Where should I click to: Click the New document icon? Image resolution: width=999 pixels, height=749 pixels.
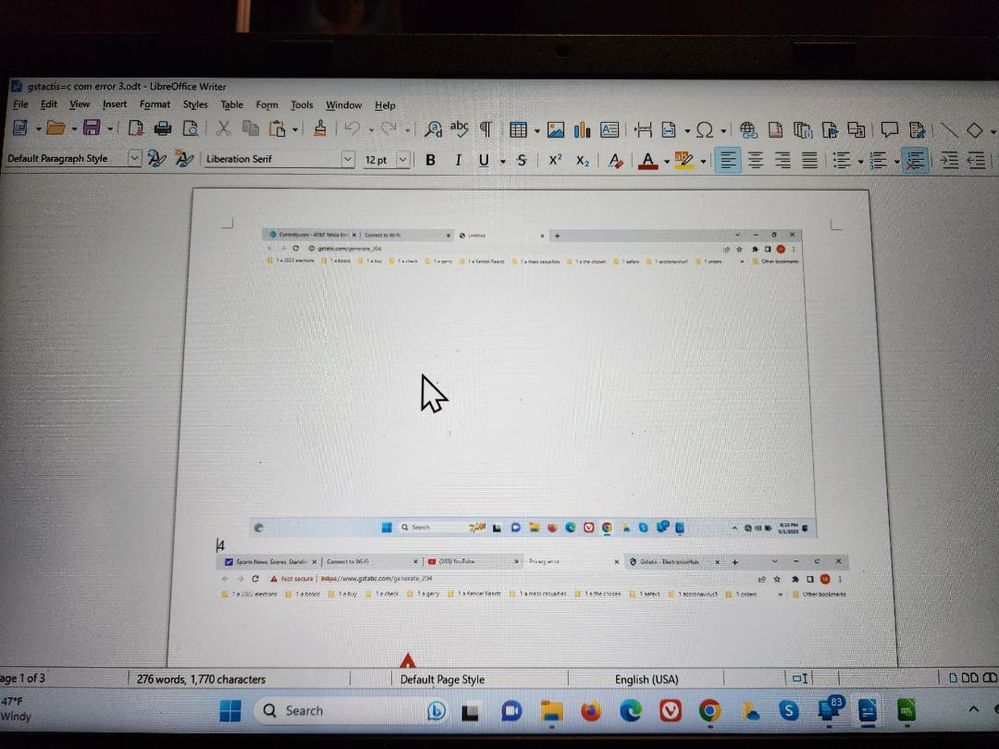(x=20, y=128)
